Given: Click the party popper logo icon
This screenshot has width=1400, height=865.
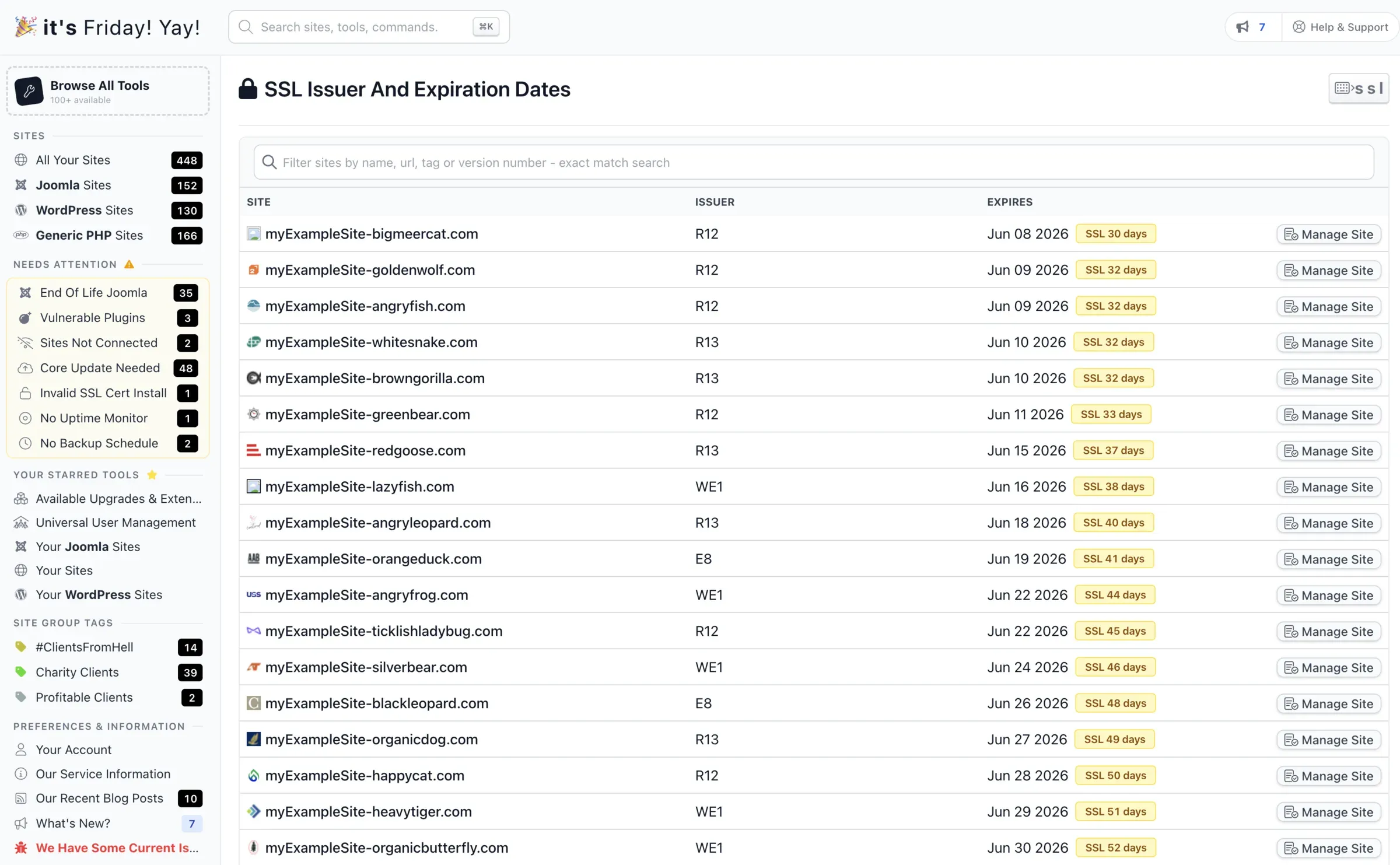Looking at the screenshot, I should coord(25,27).
